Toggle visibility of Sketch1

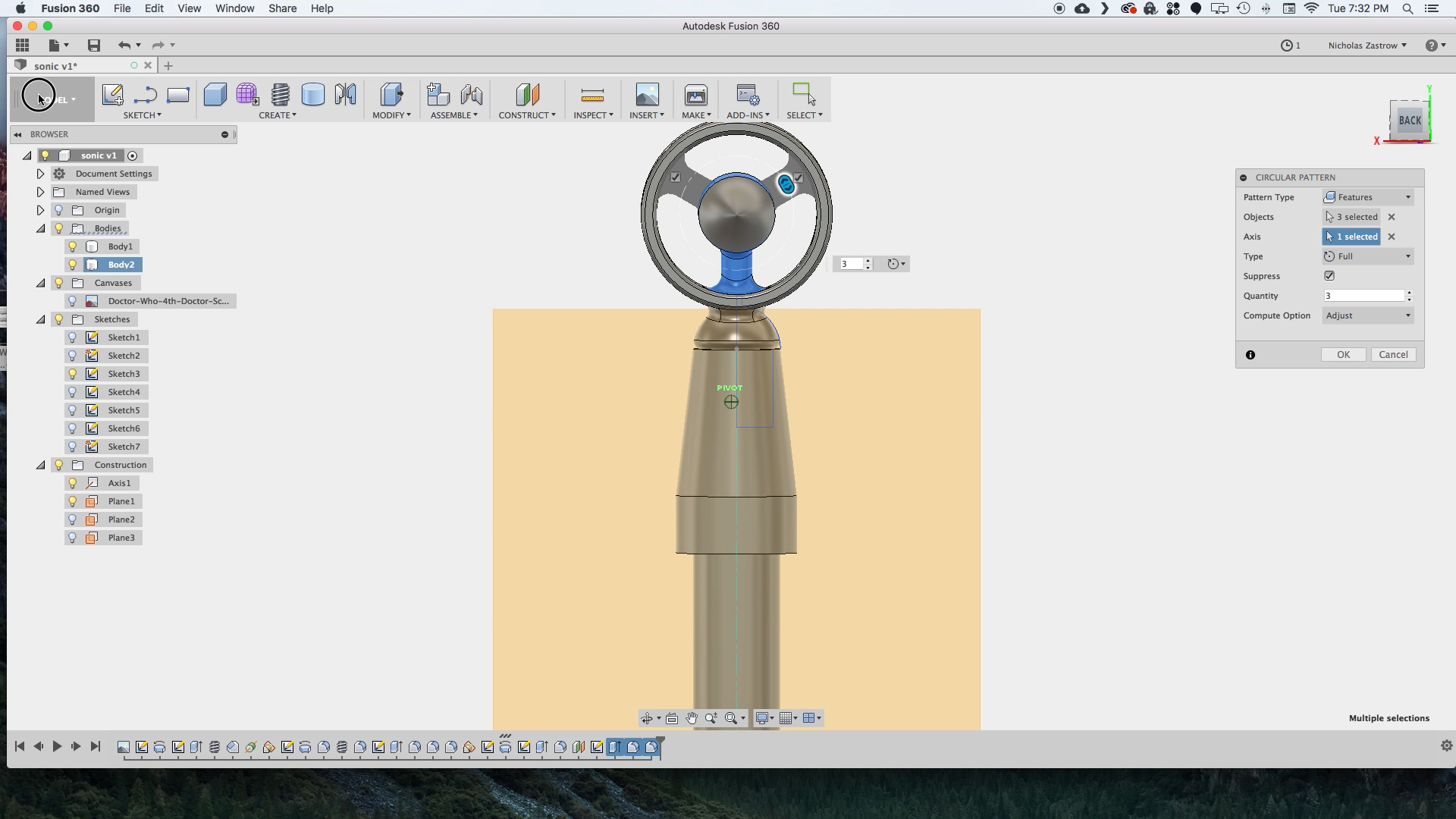(71, 337)
